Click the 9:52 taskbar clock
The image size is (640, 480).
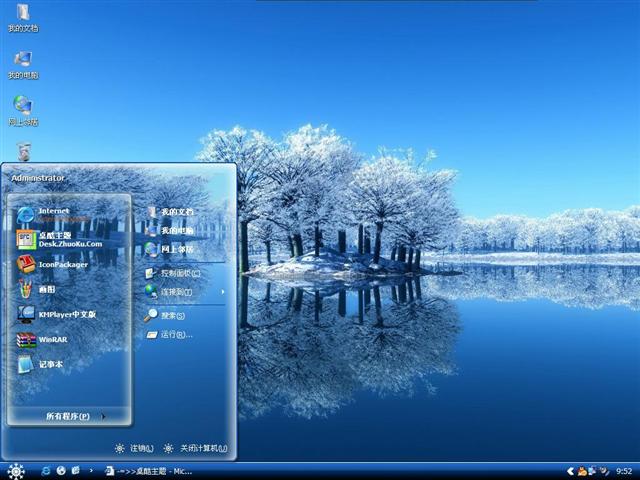[624, 471]
